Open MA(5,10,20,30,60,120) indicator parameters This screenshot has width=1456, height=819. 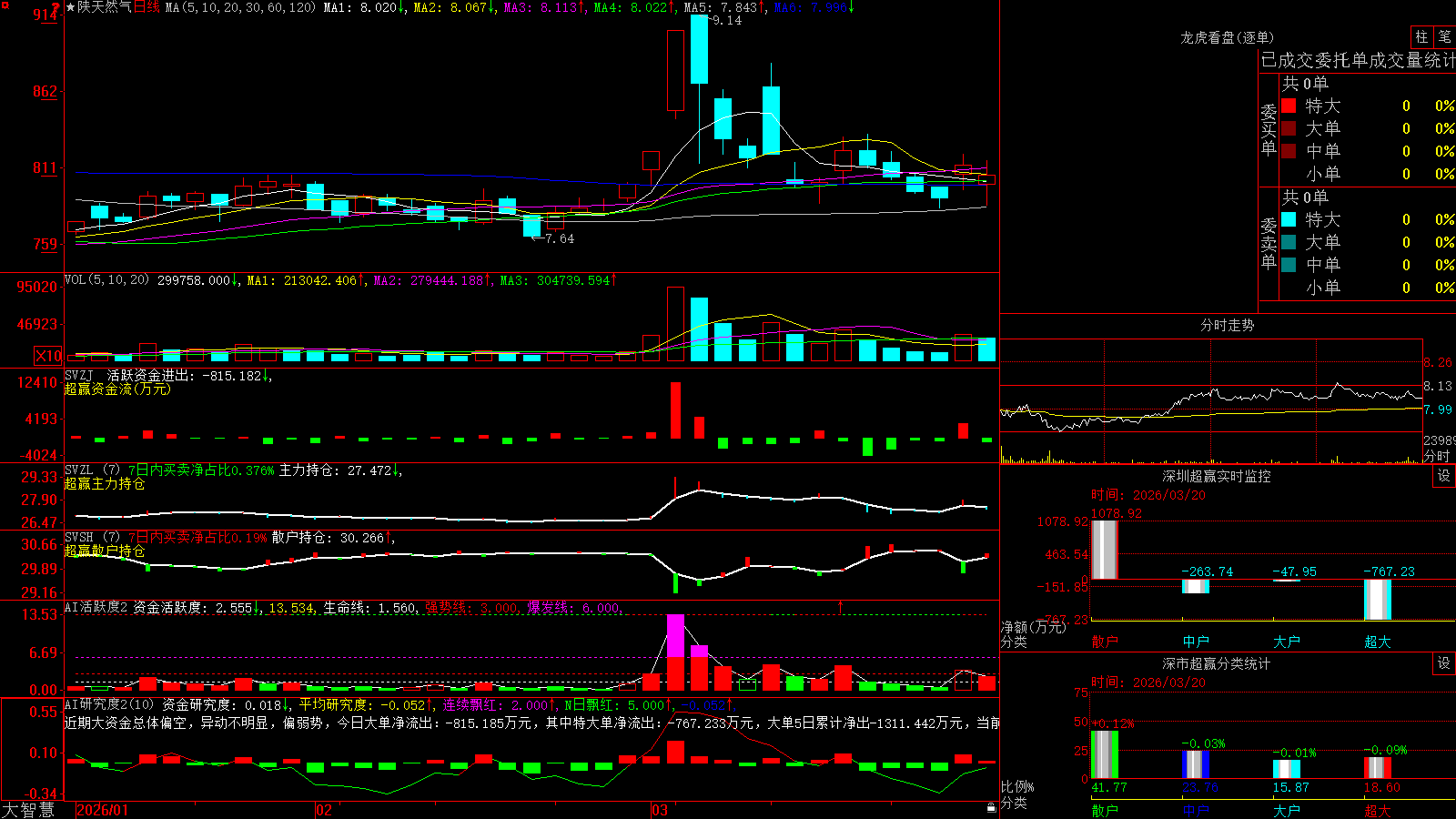240,7
